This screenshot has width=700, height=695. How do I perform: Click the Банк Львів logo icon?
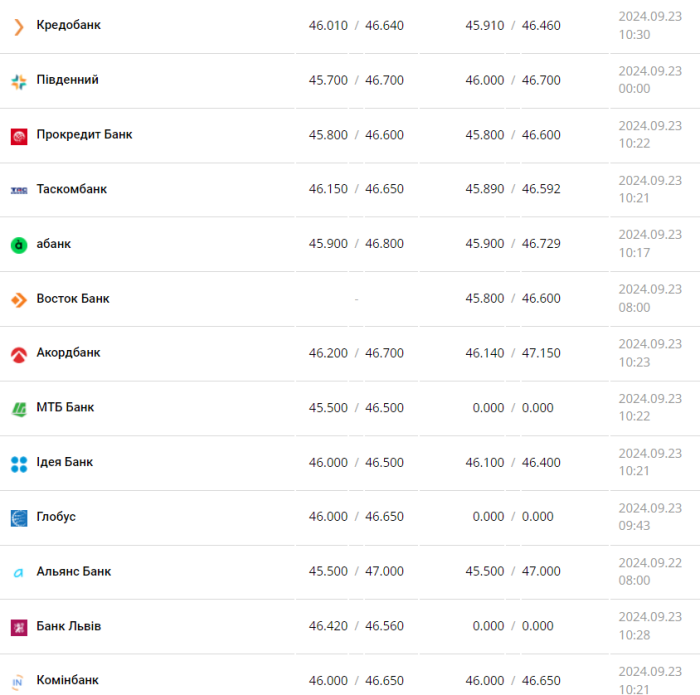pyautogui.click(x=18, y=627)
